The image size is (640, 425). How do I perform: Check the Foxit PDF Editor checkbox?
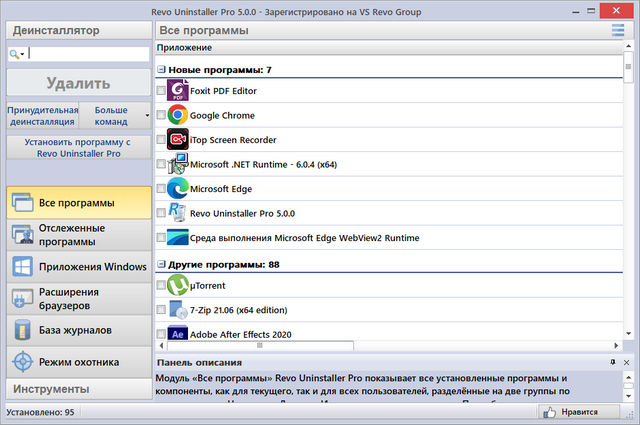point(162,91)
